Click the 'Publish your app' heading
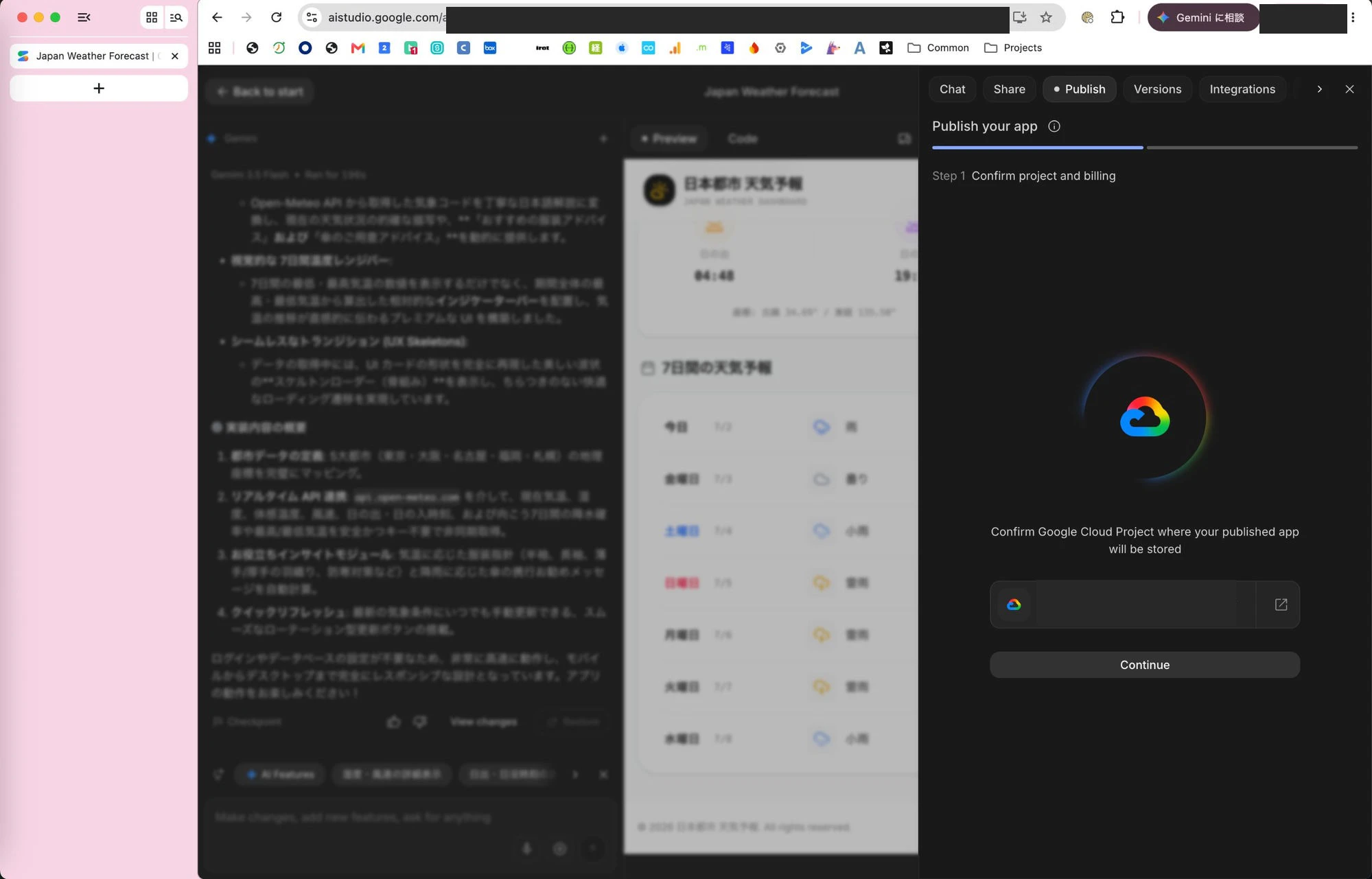 pos(984,126)
